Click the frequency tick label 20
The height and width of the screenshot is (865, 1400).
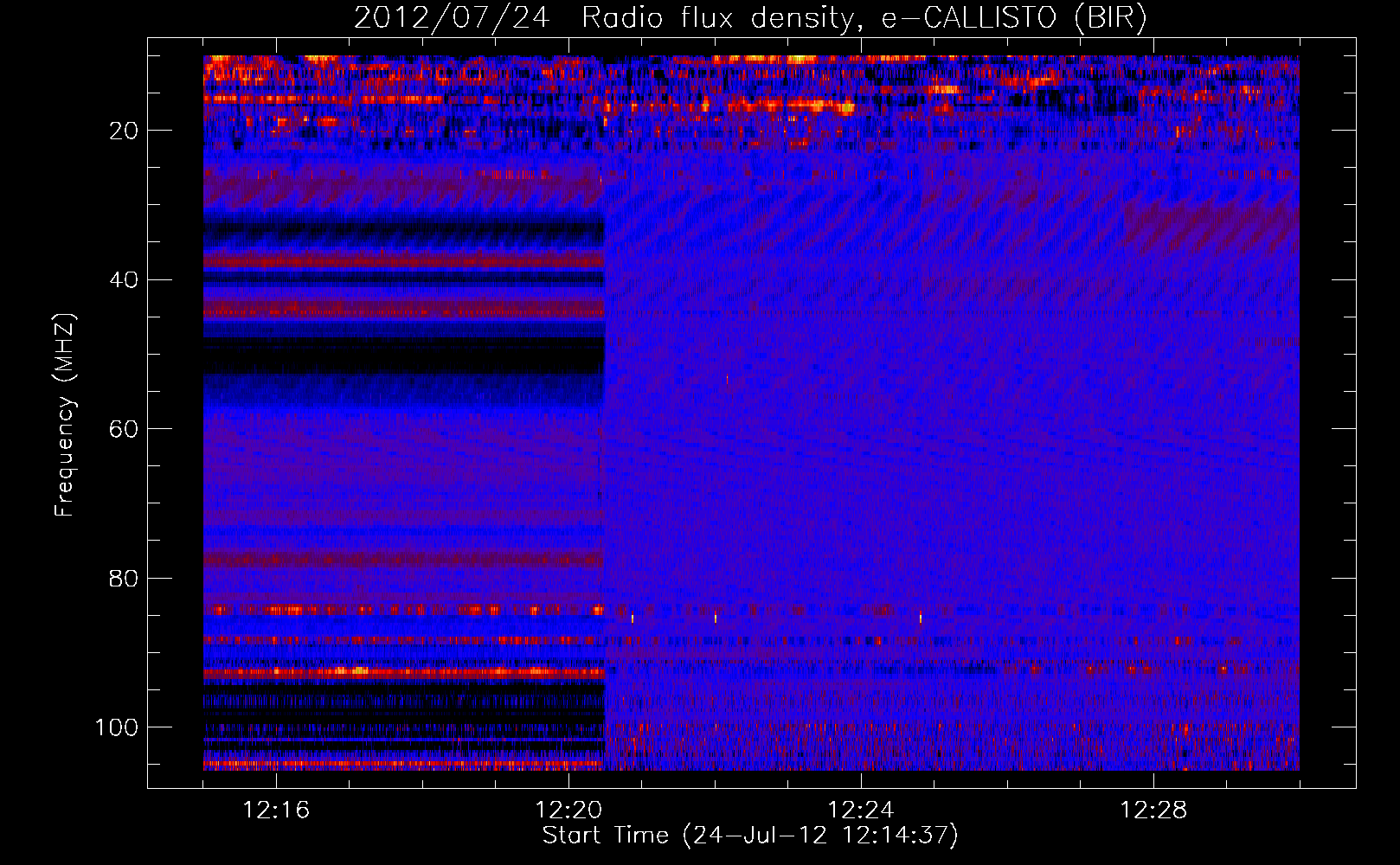coord(125,131)
